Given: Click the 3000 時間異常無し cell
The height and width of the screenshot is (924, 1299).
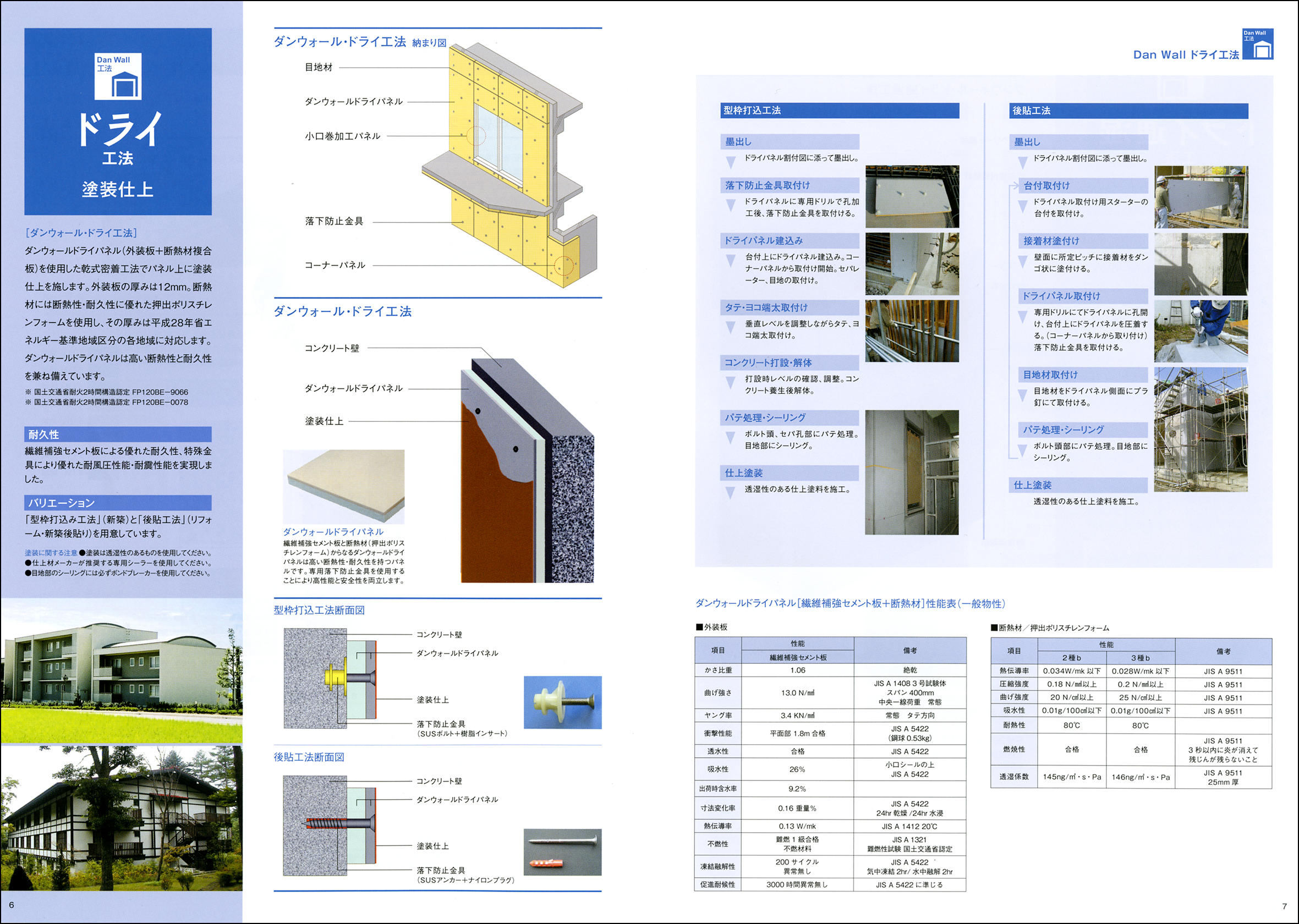Looking at the screenshot, I should (798, 885).
